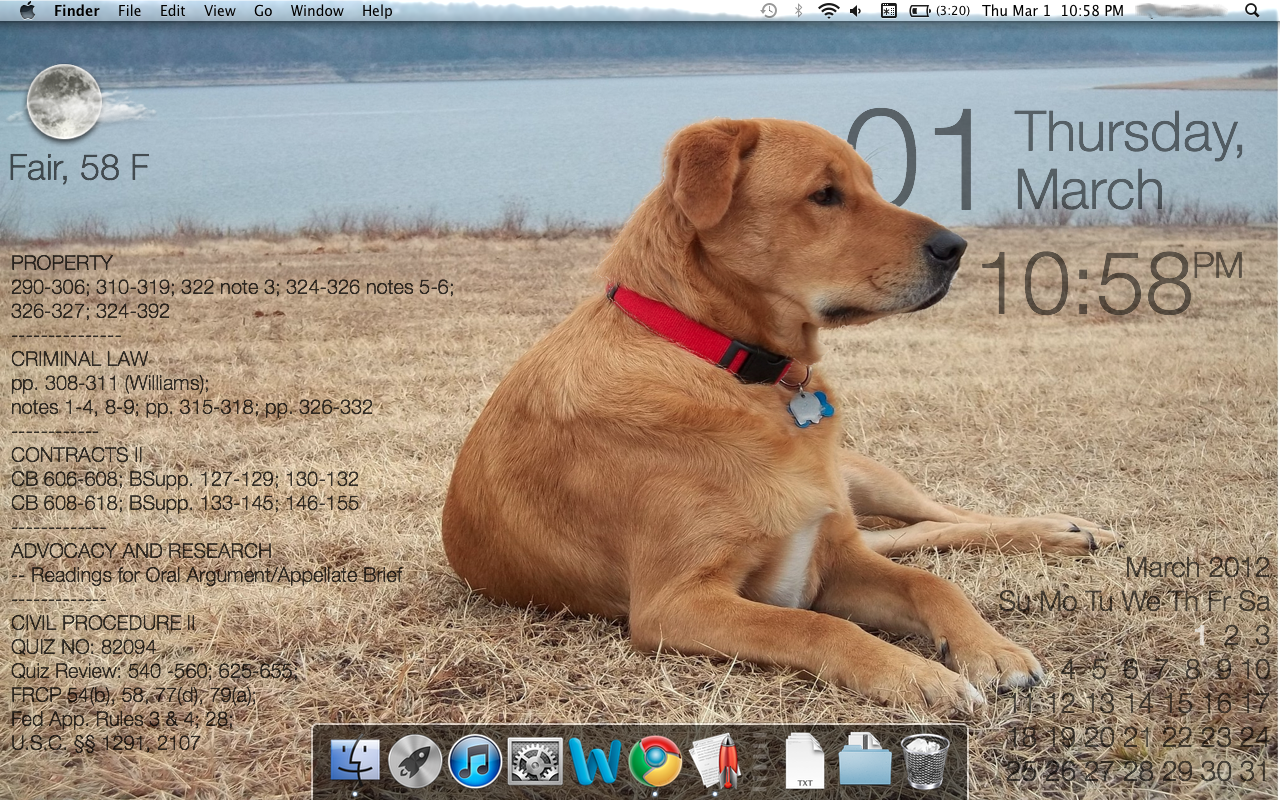Click the "Fair, 58 F" weather text
This screenshot has height=800, width=1280.
coord(79,168)
